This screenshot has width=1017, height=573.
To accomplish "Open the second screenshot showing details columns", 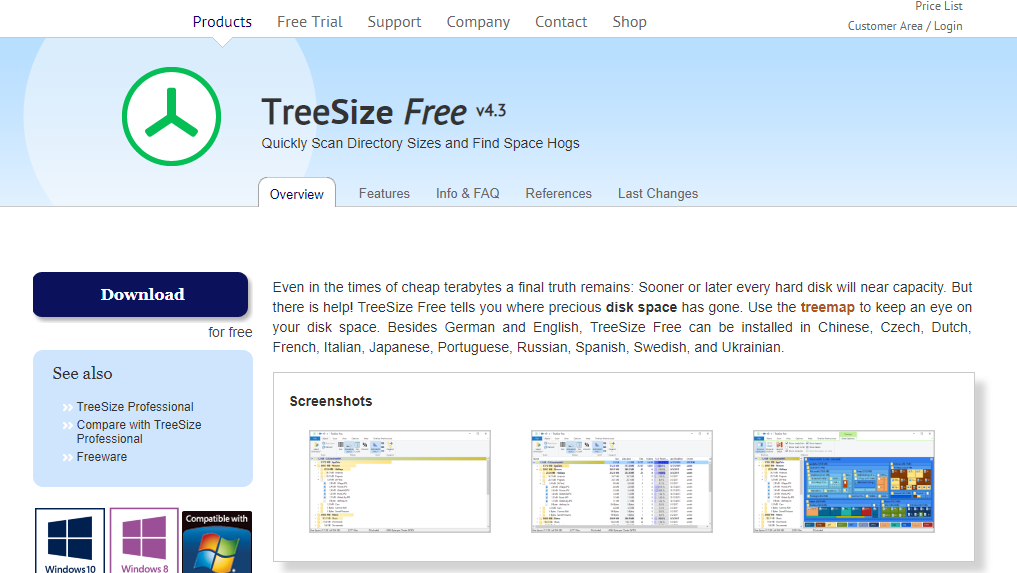I will pyautogui.click(x=621, y=482).
